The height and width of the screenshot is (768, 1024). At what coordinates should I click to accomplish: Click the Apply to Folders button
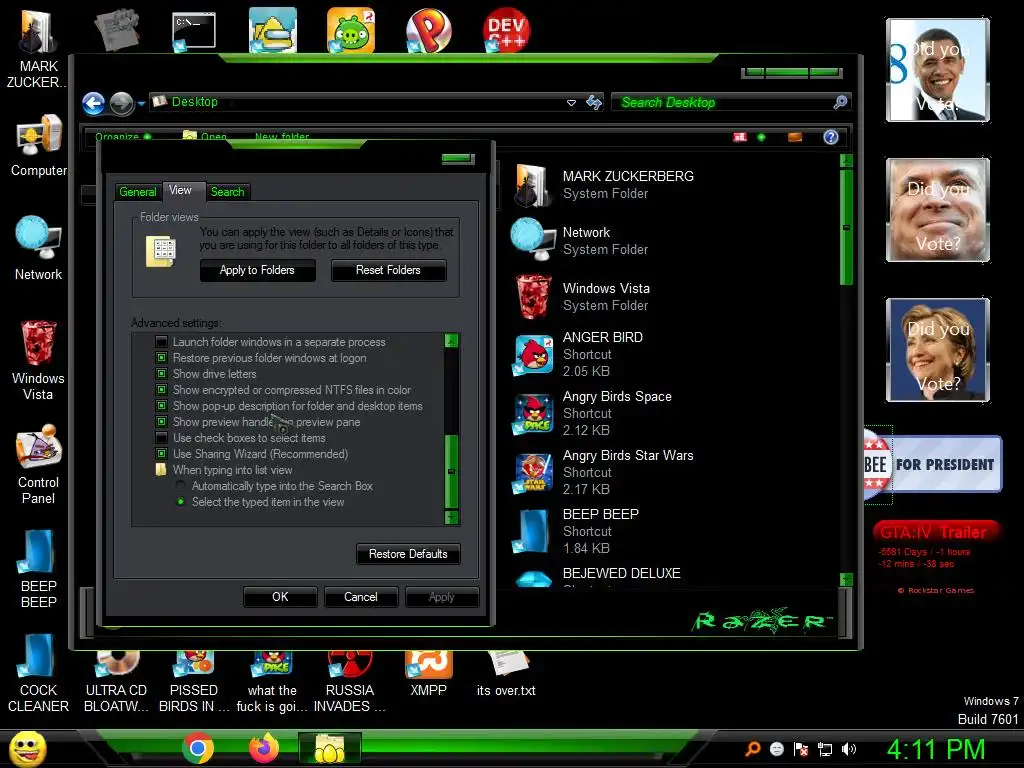click(257, 270)
